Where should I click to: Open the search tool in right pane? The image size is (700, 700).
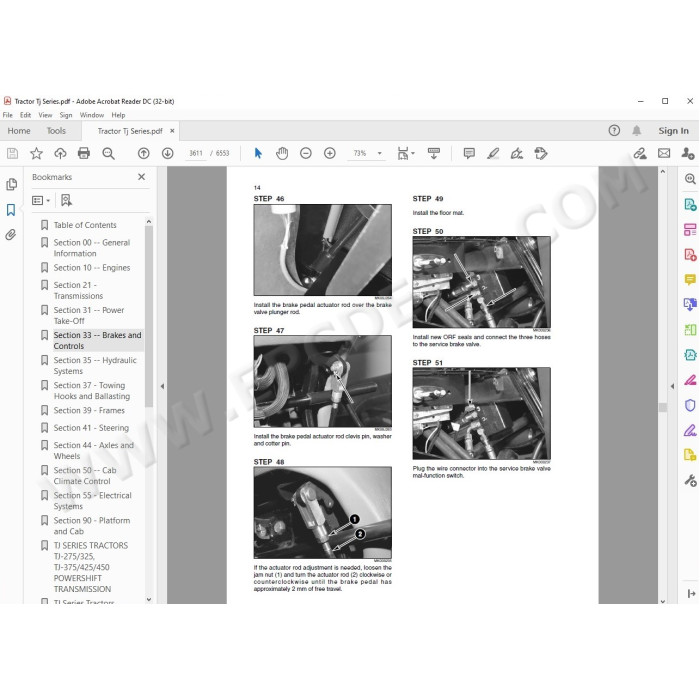tap(690, 179)
